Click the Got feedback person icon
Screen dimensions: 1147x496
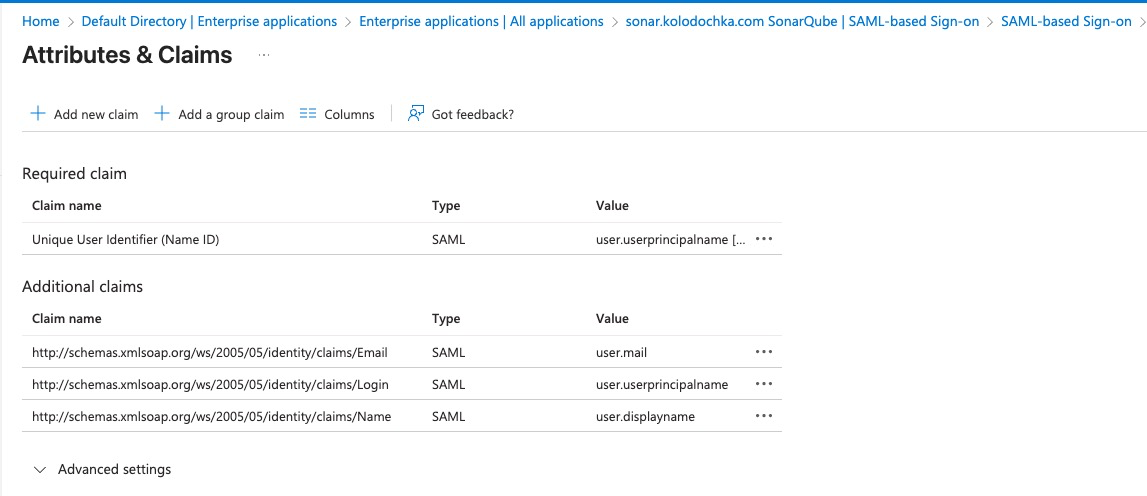[415, 113]
